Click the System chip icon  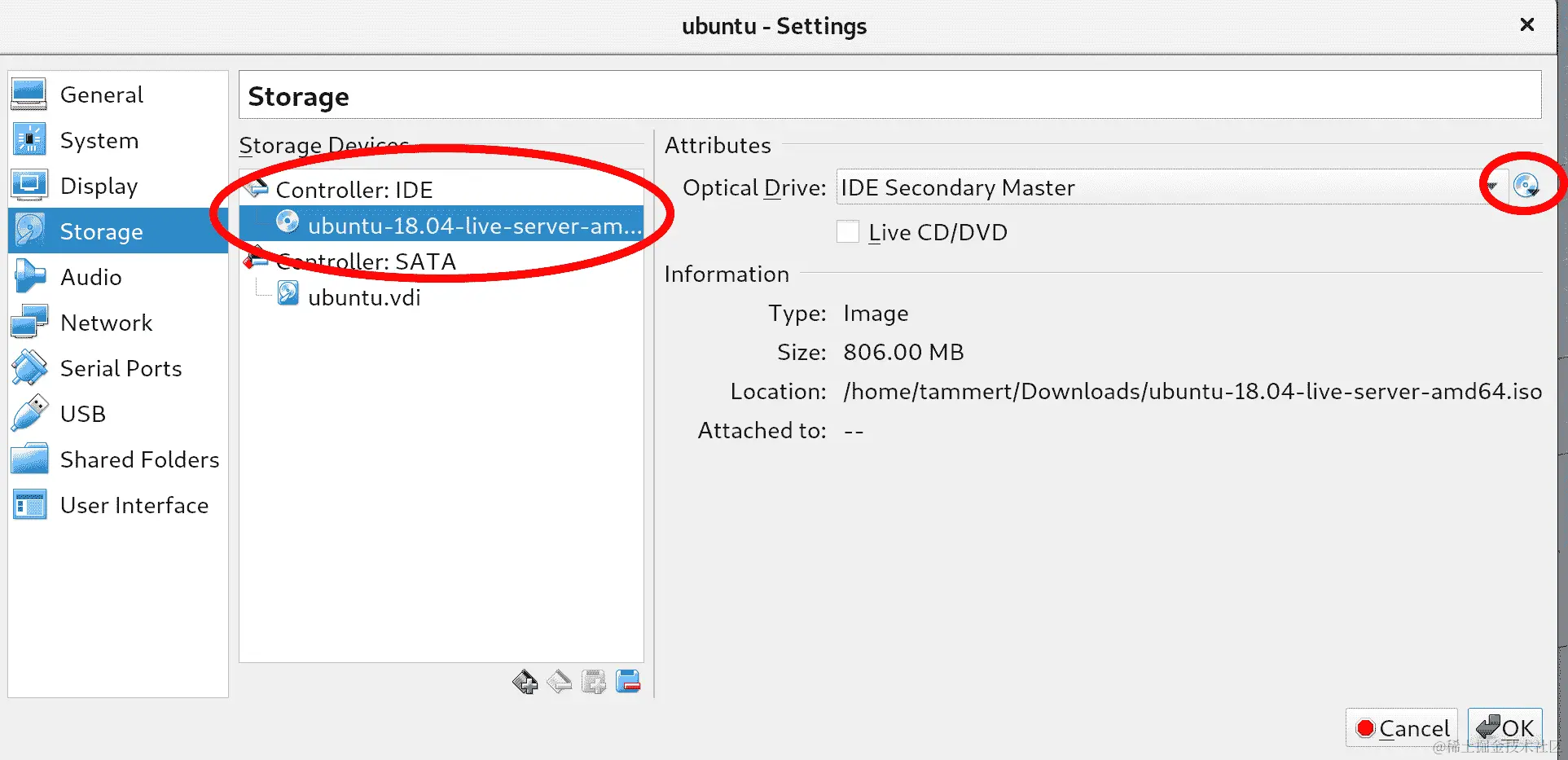click(x=29, y=140)
